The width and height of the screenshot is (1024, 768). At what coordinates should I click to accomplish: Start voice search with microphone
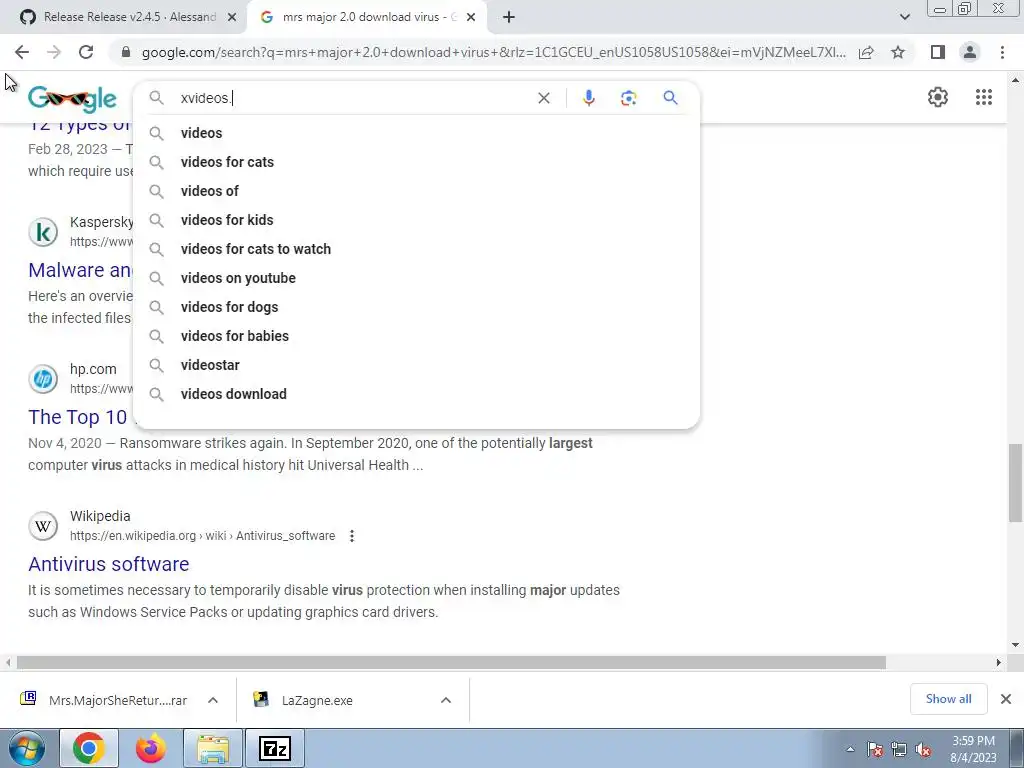coord(588,98)
